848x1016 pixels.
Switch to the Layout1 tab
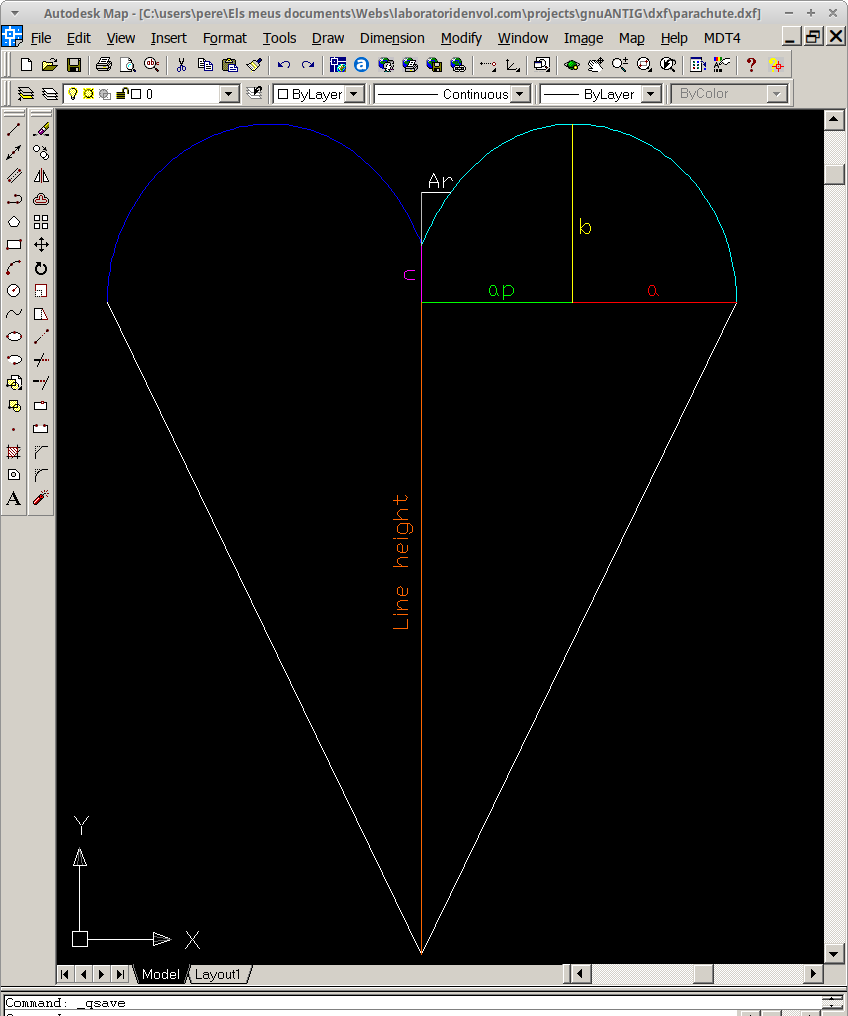coord(218,975)
